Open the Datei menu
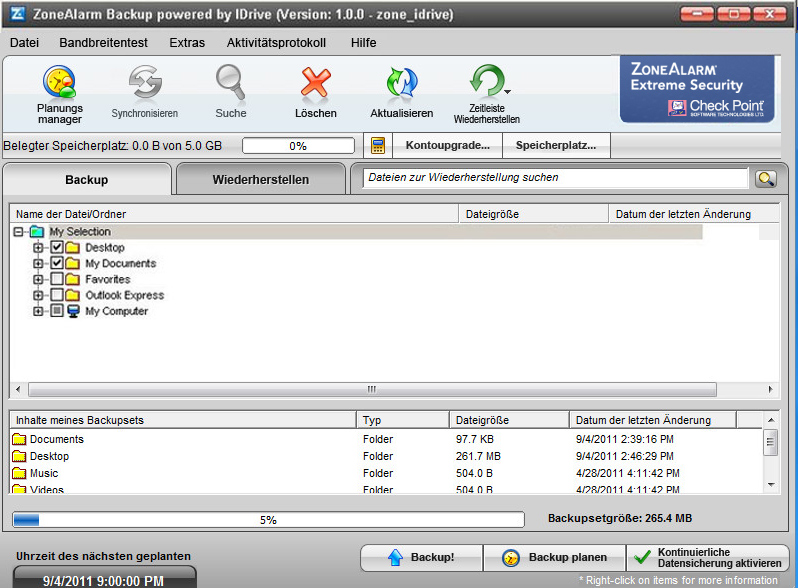This screenshot has height=588, width=798. click(24, 43)
